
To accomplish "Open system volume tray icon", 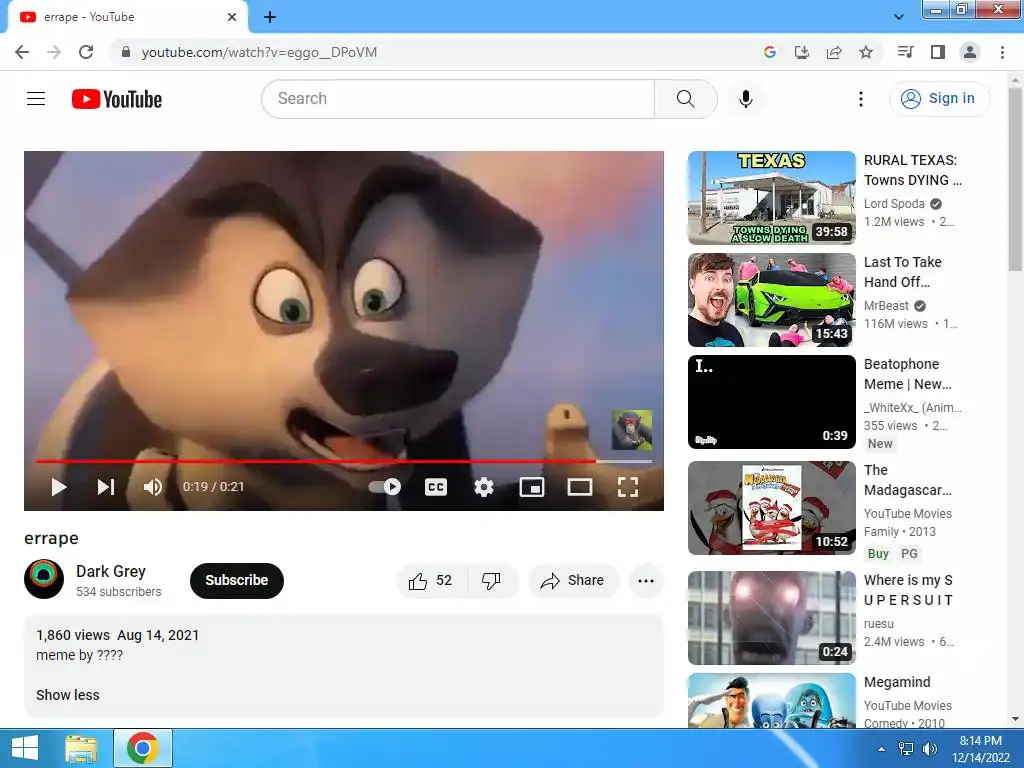I will 930,749.
